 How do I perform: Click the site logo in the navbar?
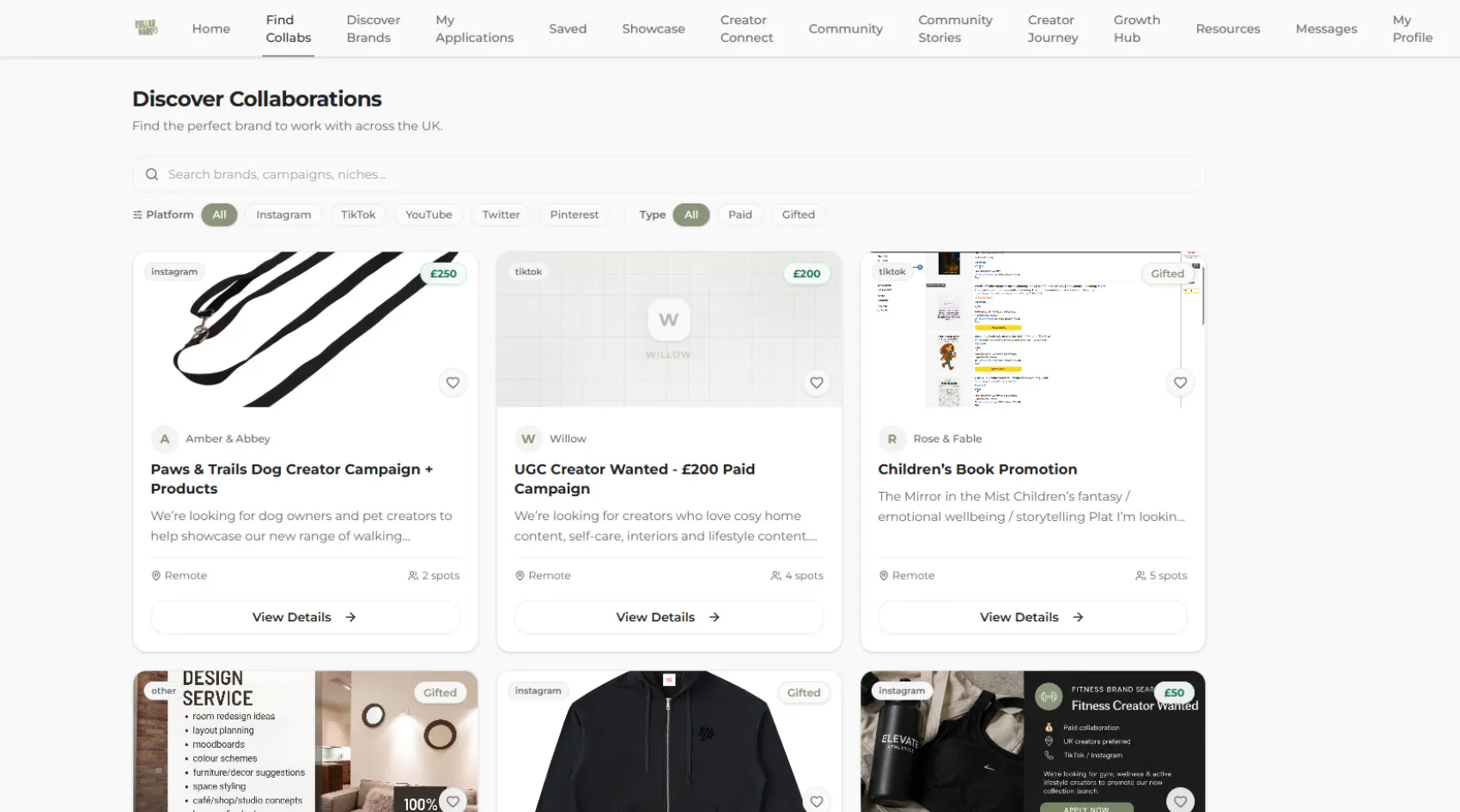click(x=146, y=28)
